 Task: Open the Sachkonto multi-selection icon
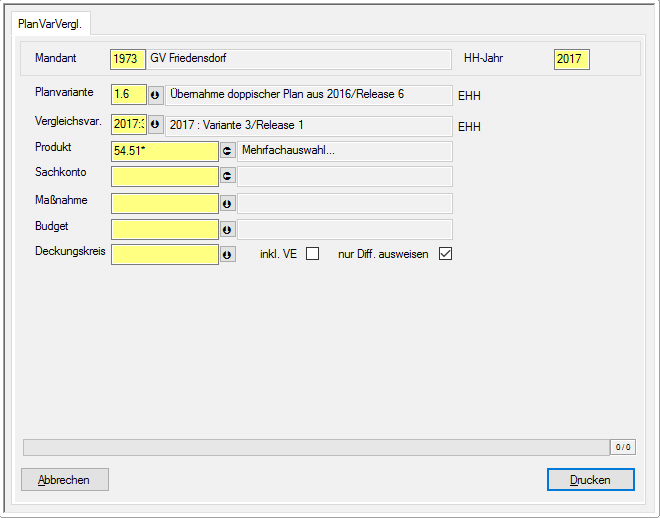point(228,176)
